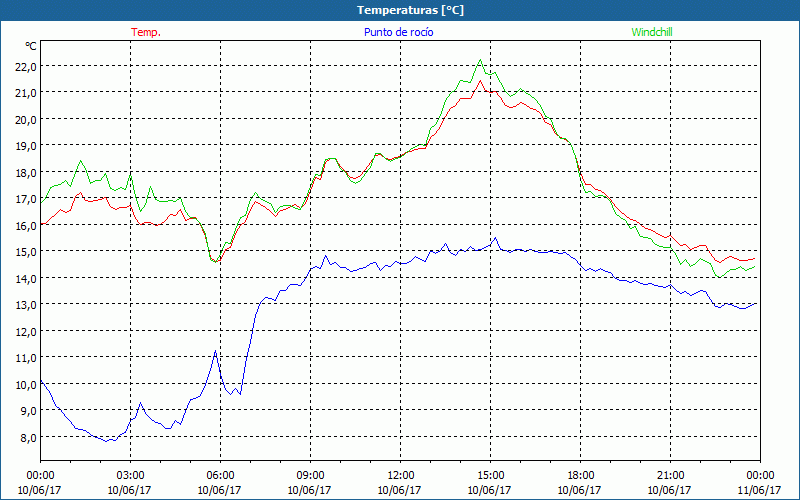This screenshot has height=500, width=800.
Task: Click the 11/06/17 date label
Action: (x=760, y=490)
